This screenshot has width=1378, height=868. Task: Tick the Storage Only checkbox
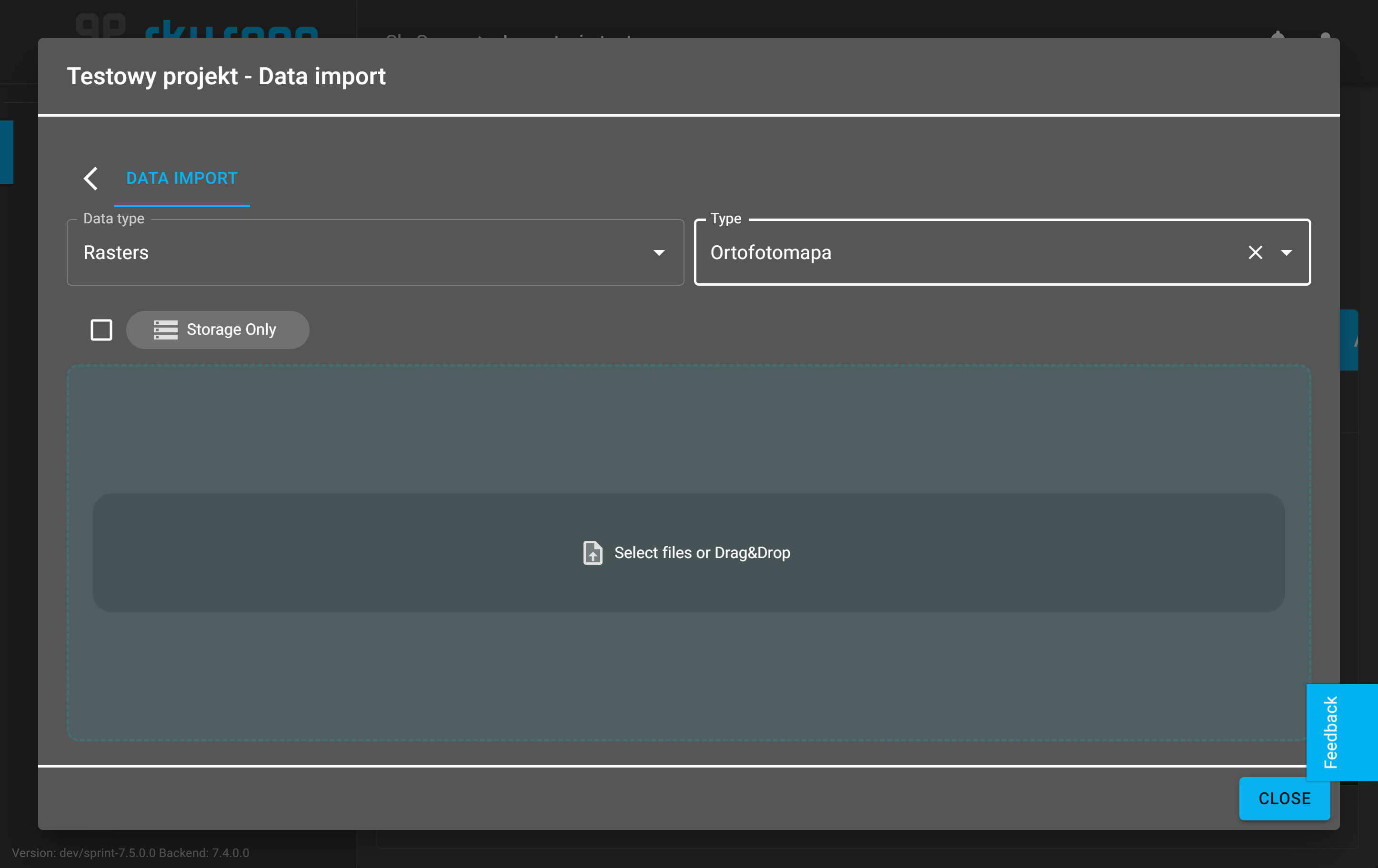(x=101, y=330)
